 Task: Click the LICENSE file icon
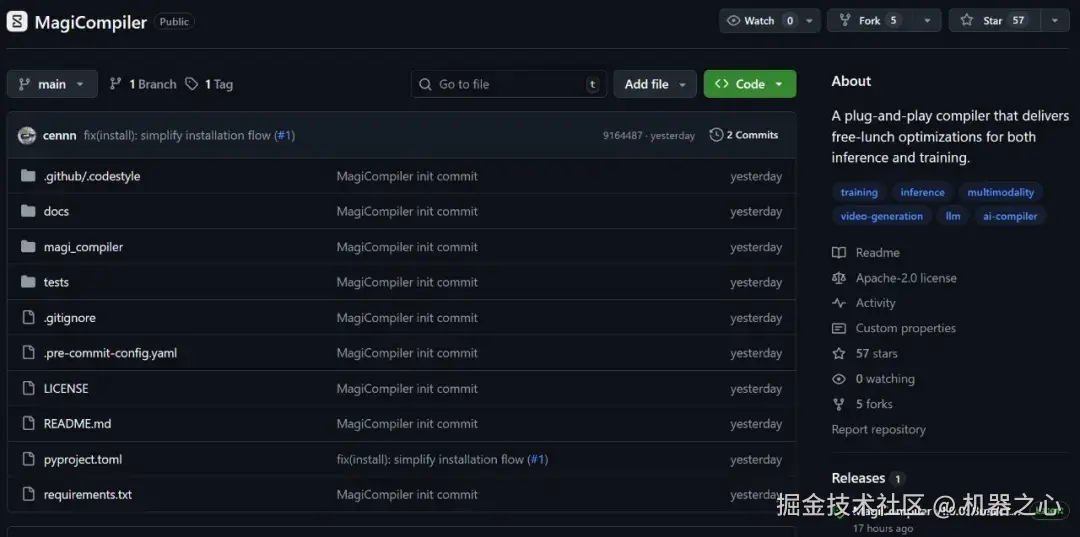tap(28, 388)
